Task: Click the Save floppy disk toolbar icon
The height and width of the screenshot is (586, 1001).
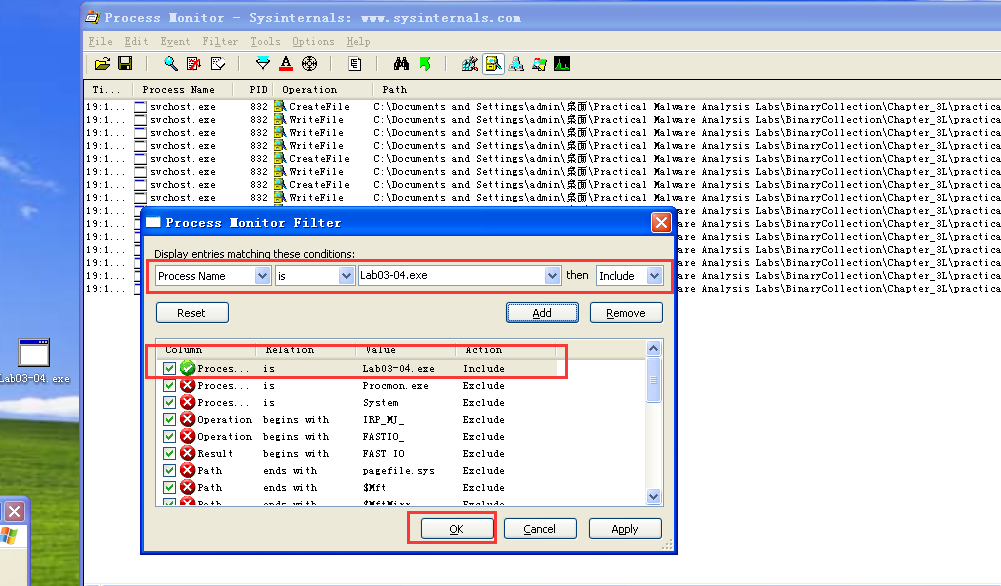Action: point(125,64)
